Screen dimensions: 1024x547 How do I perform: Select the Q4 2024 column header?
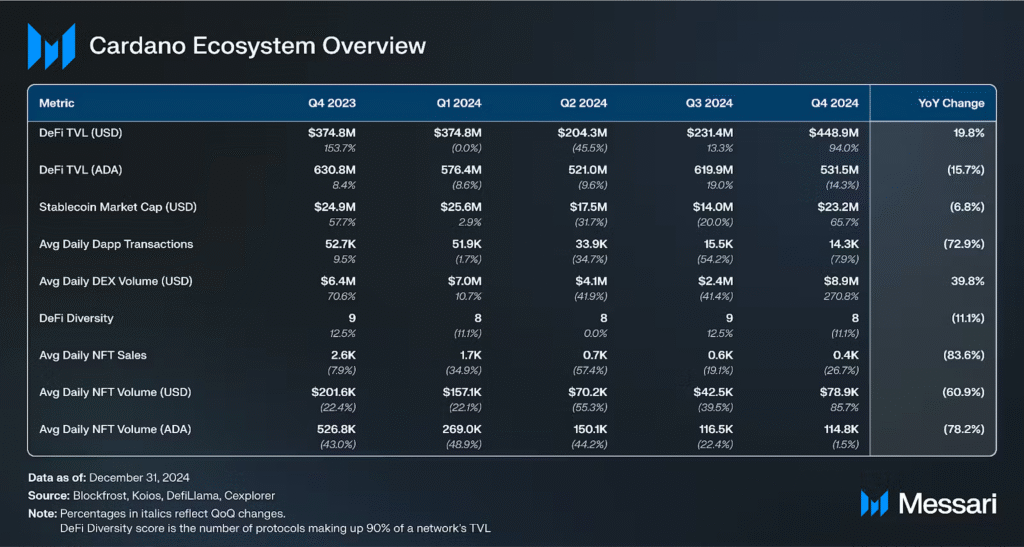[835, 103]
